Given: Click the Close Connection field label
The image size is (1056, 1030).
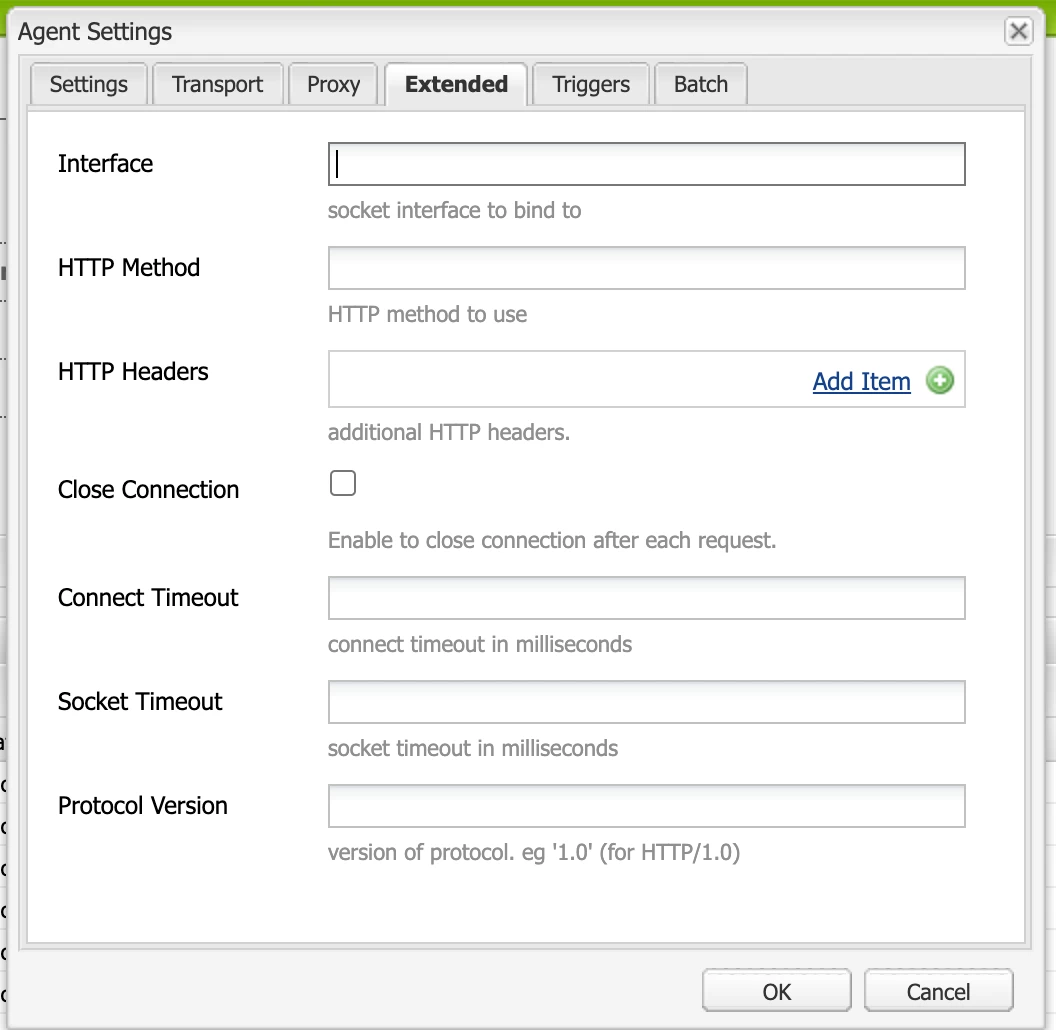Looking at the screenshot, I should [x=148, y=490].
